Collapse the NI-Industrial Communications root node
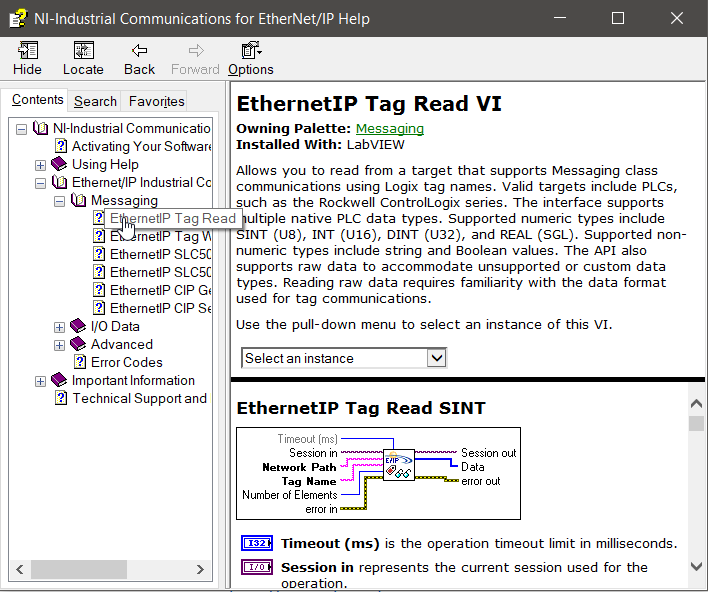The height and width of the screenshot is (592, 708). coord(21,130)
